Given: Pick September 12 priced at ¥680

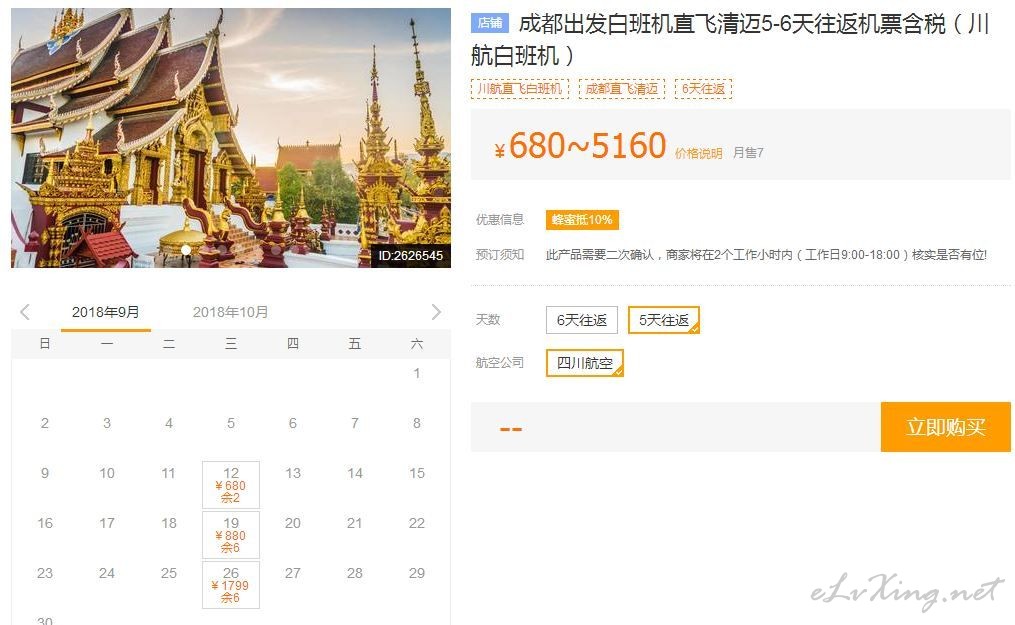Looking at the screenshot, I should (x=231, y=485).
